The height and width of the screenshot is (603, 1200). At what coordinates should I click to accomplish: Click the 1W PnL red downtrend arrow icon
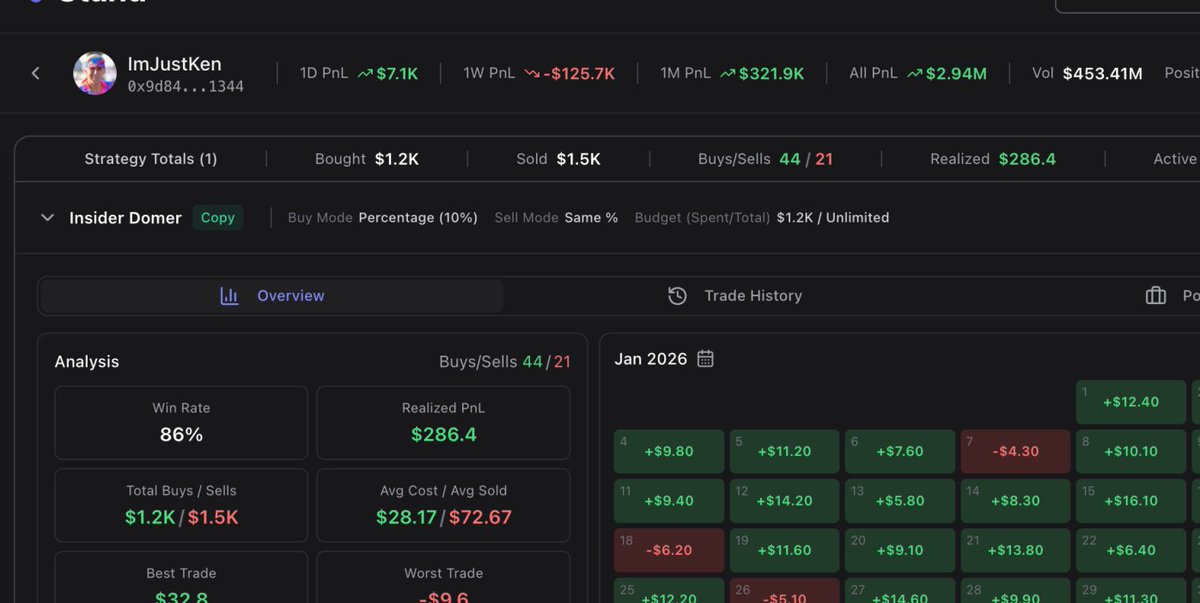[531, 73]
